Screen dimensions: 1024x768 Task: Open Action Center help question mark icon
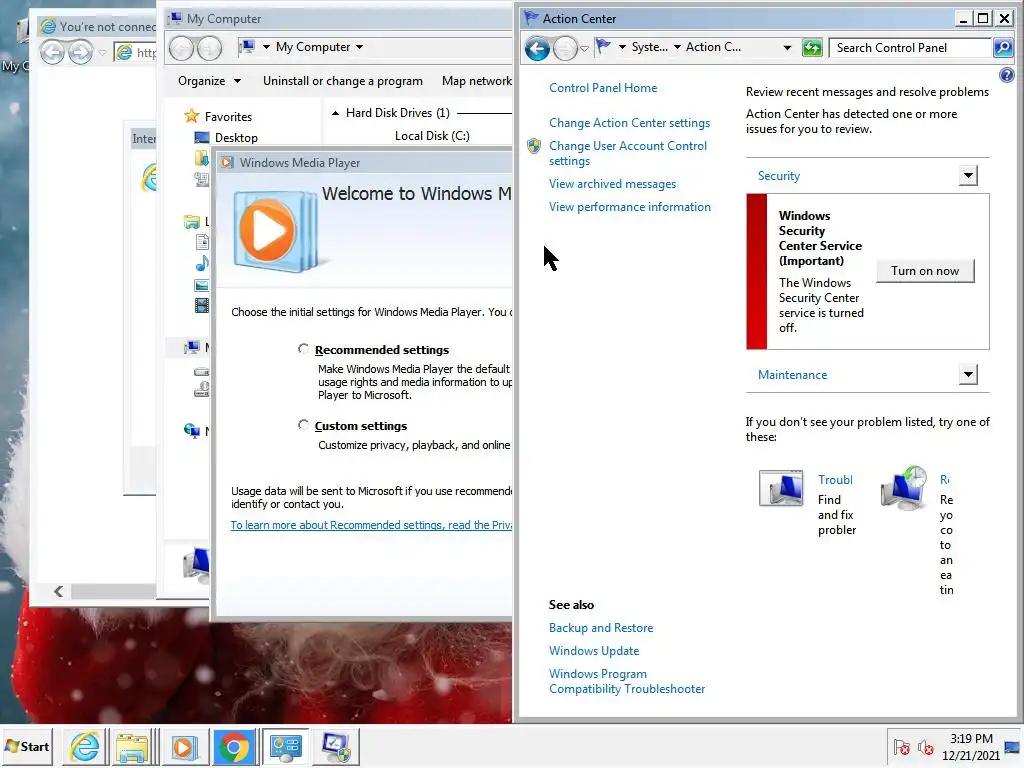(x=1006, y=75)
